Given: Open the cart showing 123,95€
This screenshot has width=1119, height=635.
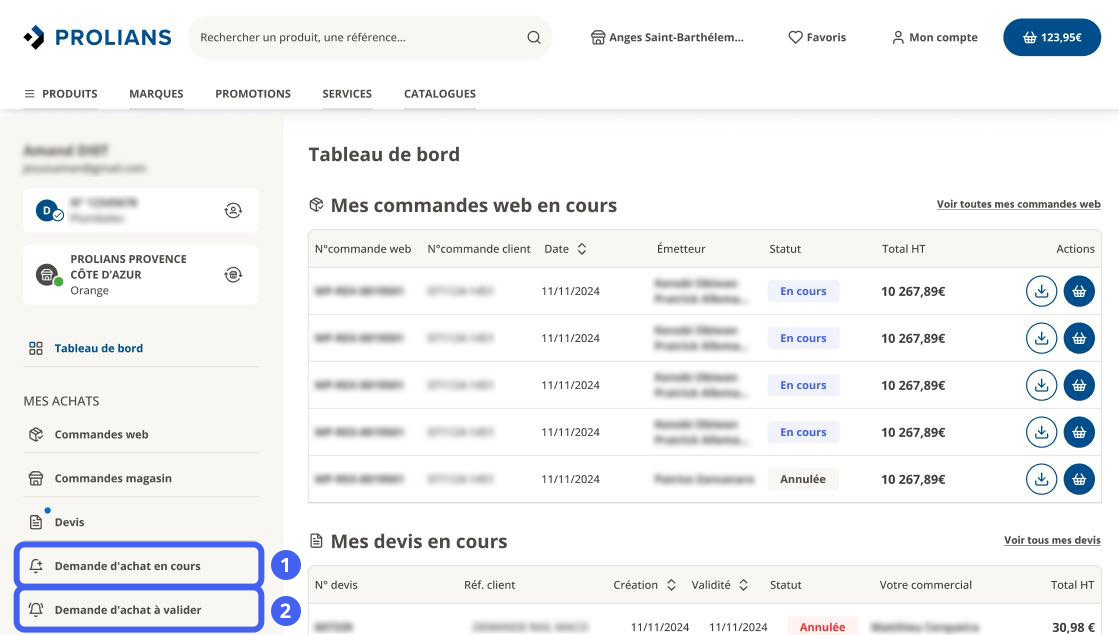Looking at the screenshot, I should point(1052,37).
